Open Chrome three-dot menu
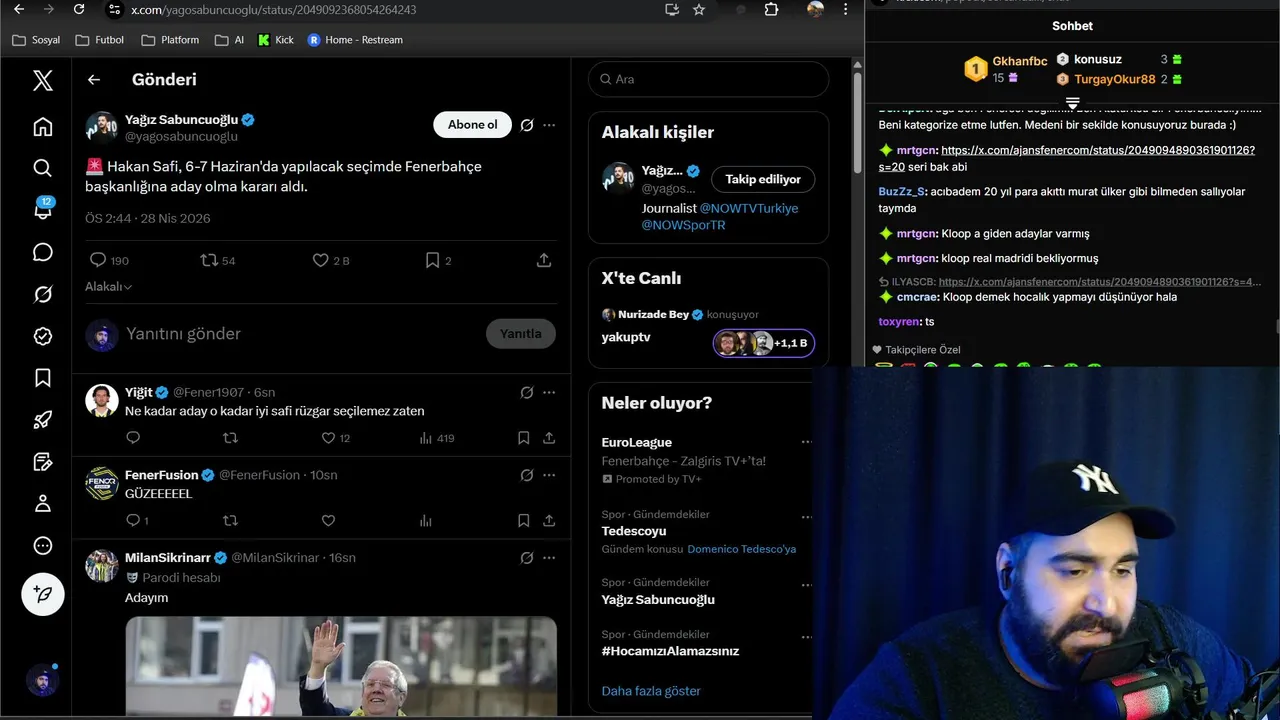This screenshot has height=720, width=1280. [x=846, y=9]
